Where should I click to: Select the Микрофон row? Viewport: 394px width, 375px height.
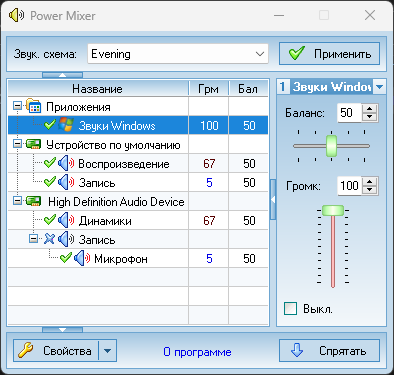[x=138, y=258]
